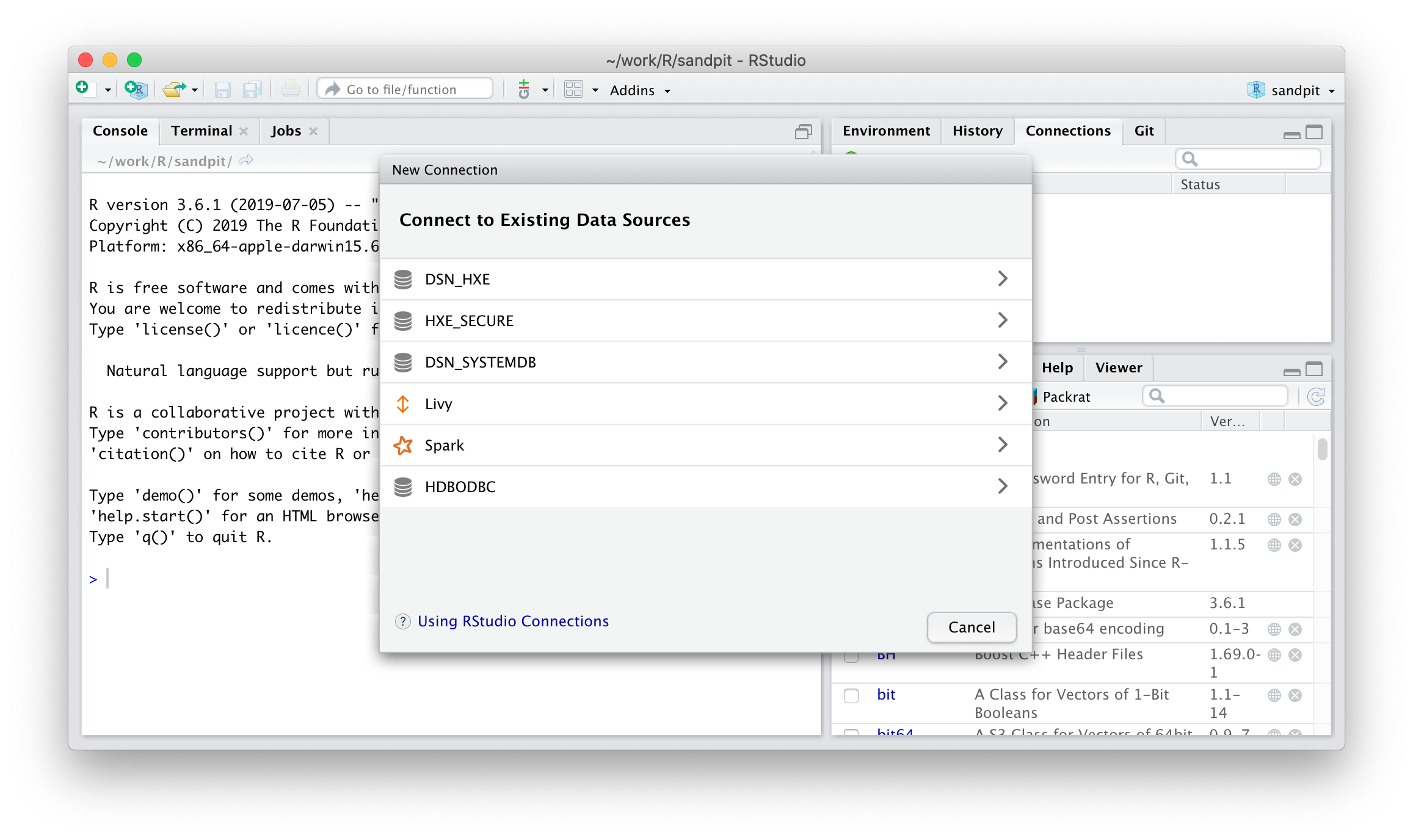Screen dimensions: 1413x840
Task: Click the Save All documents icon
Action: 252,90
